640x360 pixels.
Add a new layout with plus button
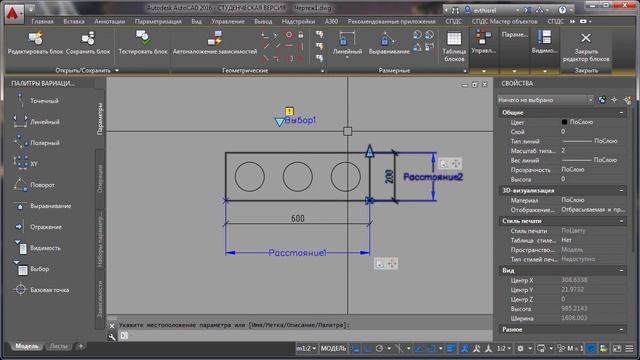pyautogui.click(x=80, y=346)
